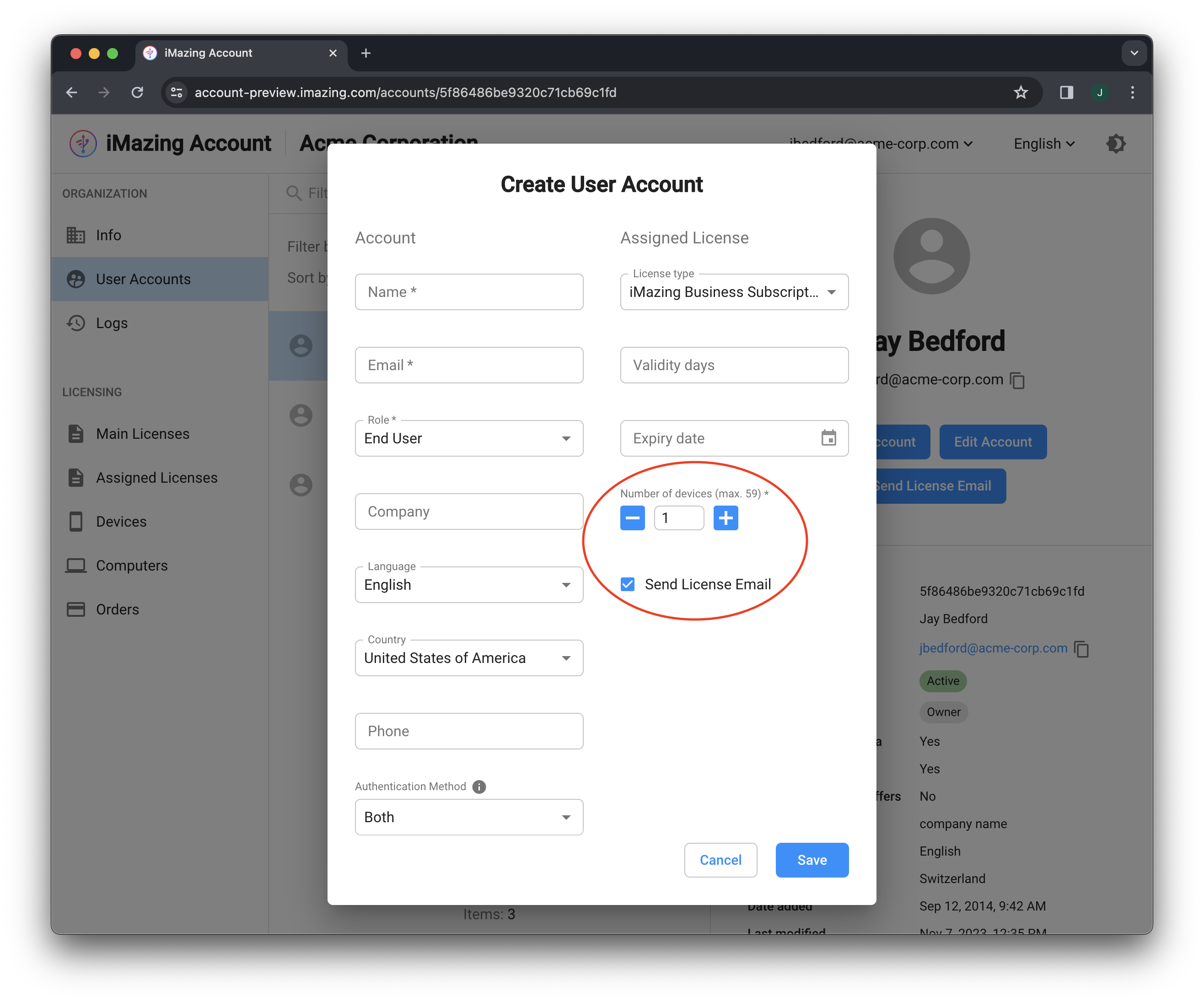Image resolution: width=1204 pixels, height=1002 pixels.
Task: Select the first user avatar in list
Action: [x=301, y=346]
